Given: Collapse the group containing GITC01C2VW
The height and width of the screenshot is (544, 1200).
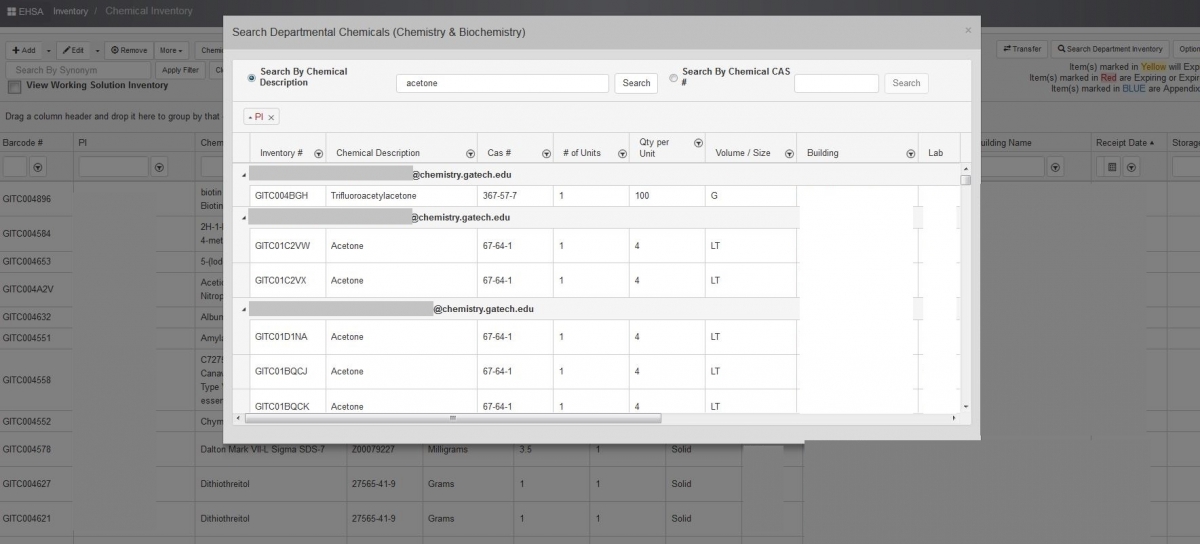Looking at the screenshot, I should [x=244, y=217].
